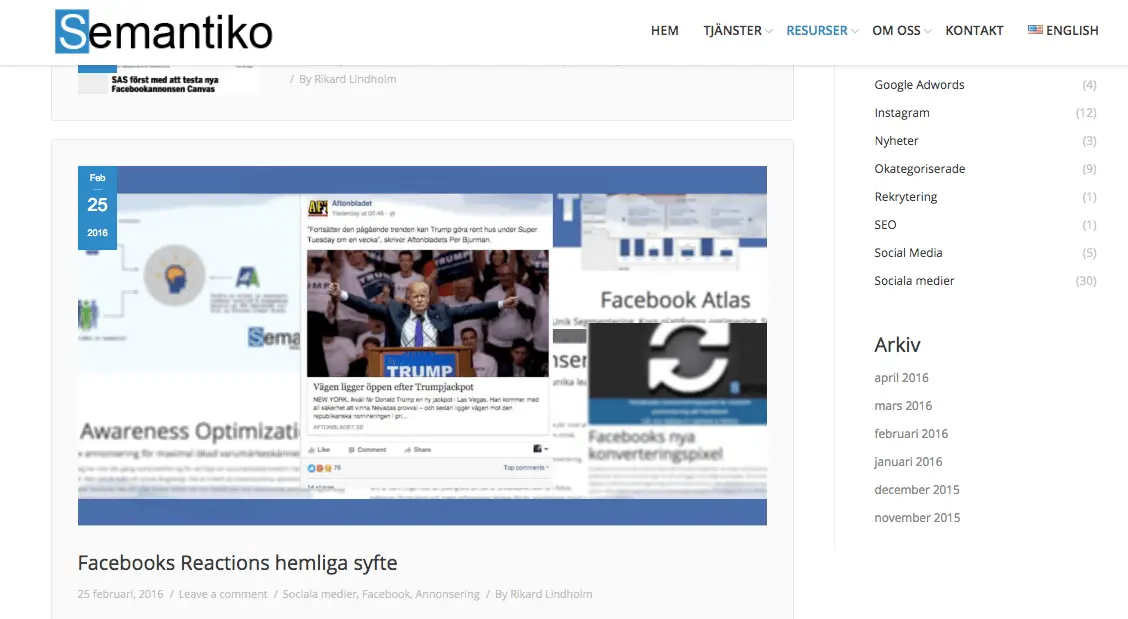Image resolution: width=1128 pixels, height=619 pixels.
Task: Select the Google Adwords category
Action: [919, 85]
